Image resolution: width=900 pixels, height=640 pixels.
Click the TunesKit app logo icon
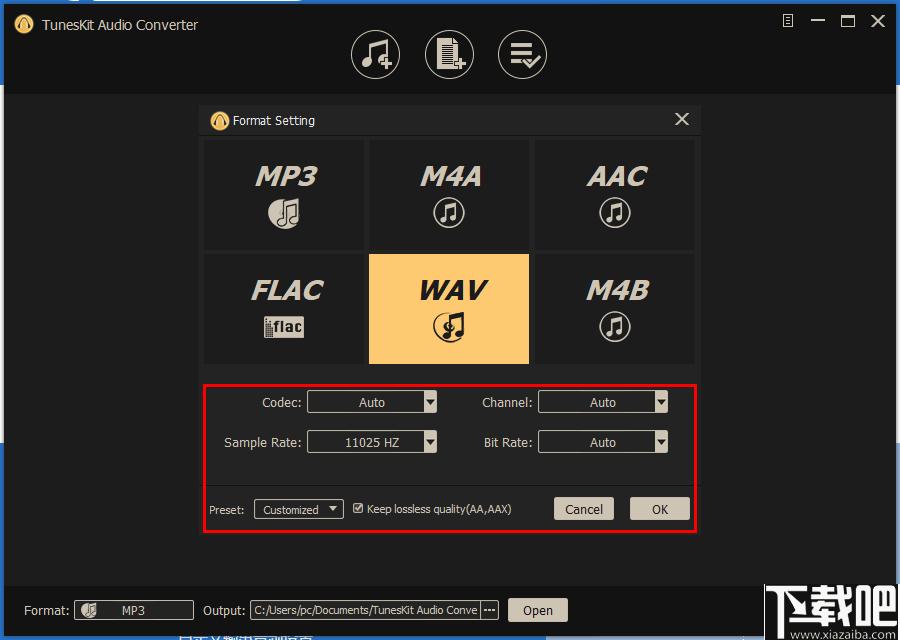tap(24, 25)
